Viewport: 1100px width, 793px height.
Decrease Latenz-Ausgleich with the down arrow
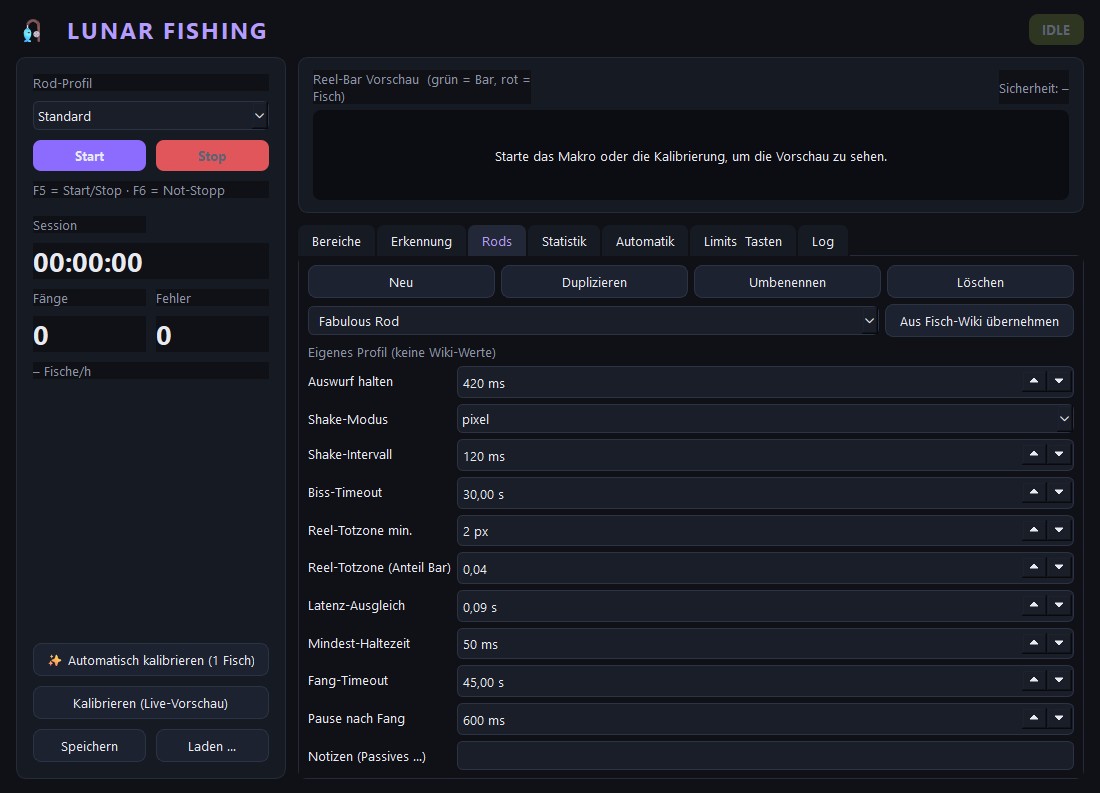(1059, 605)
